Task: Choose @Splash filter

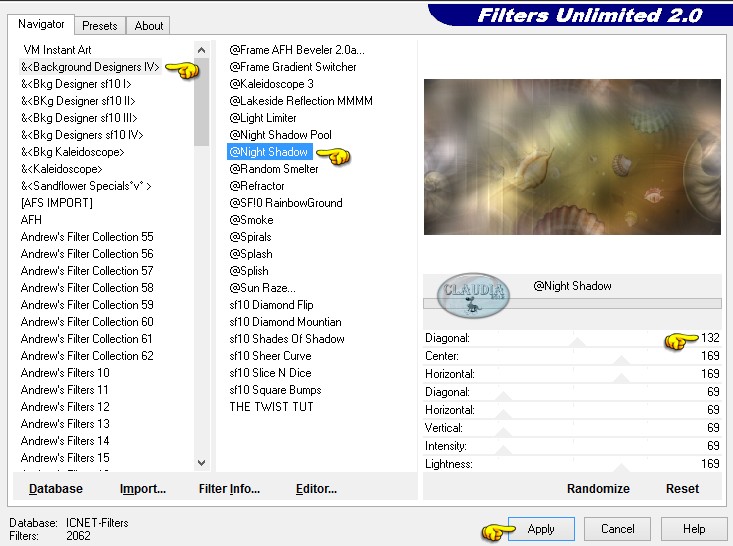Action: (x=251, y=254)
